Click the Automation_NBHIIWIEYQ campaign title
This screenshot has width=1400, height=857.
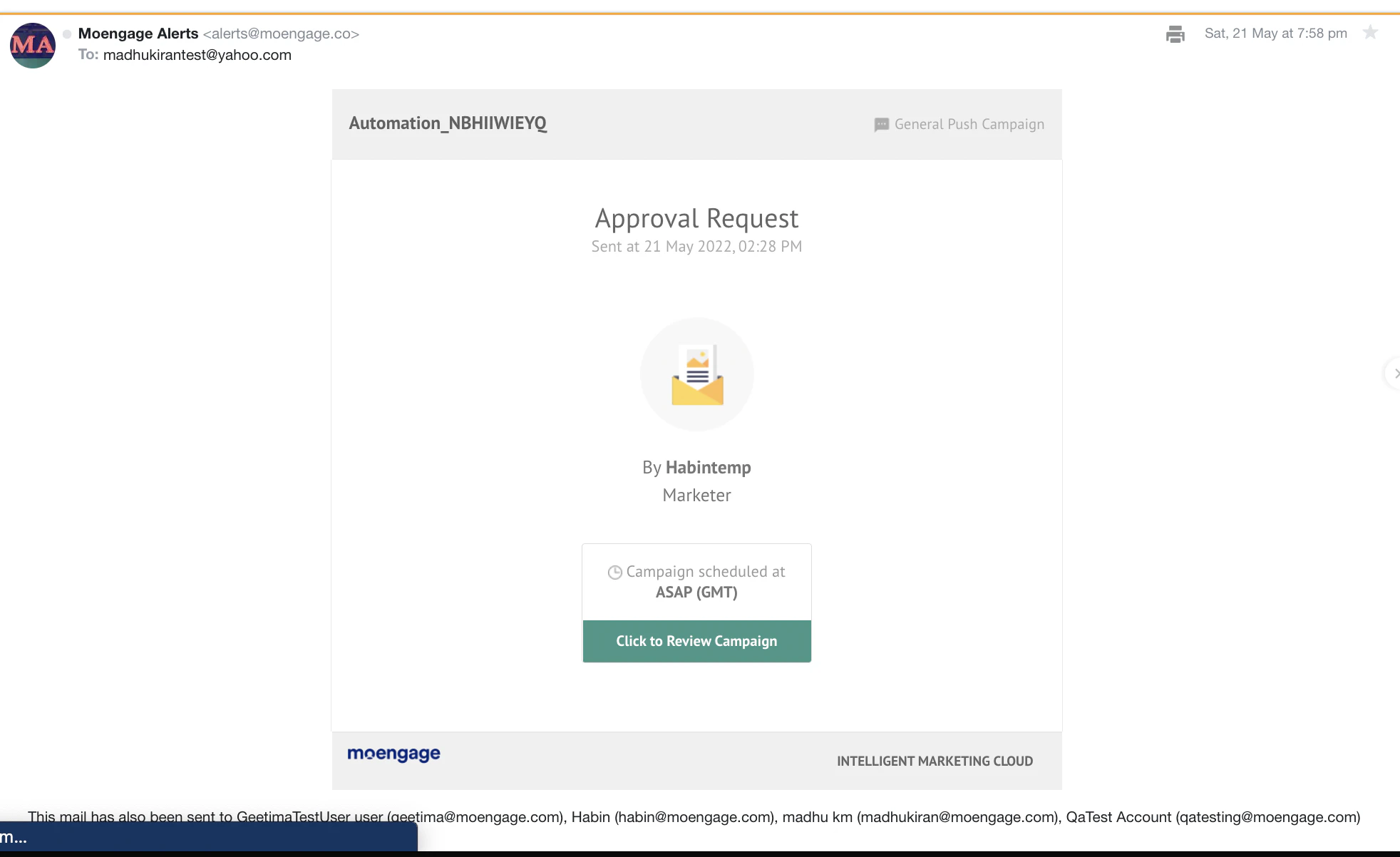click(448, 123)
